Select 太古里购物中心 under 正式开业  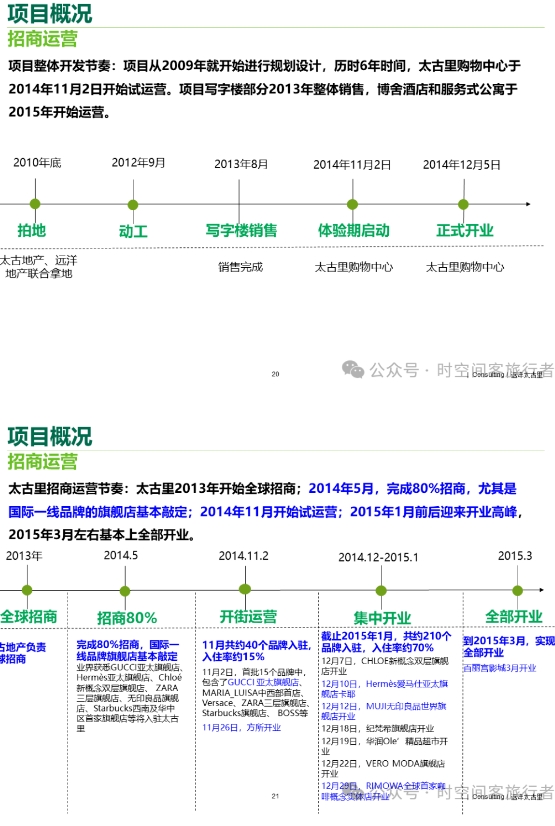pyautogui.click(x=464, y=267)
